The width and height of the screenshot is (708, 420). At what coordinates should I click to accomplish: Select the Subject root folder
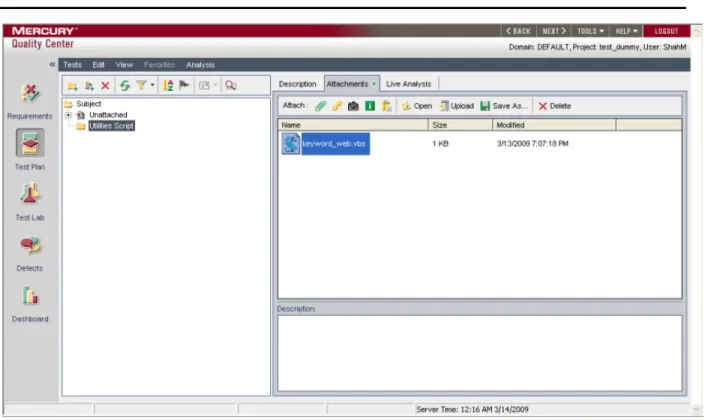tap(88, 104)
